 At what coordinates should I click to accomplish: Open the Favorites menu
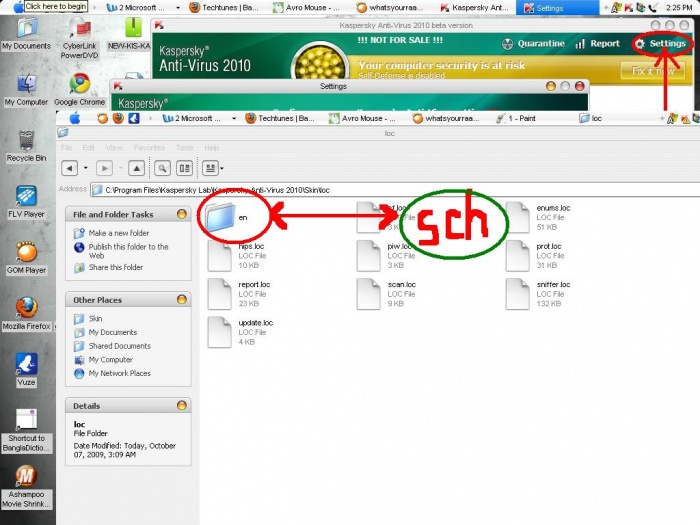[149, 148]
